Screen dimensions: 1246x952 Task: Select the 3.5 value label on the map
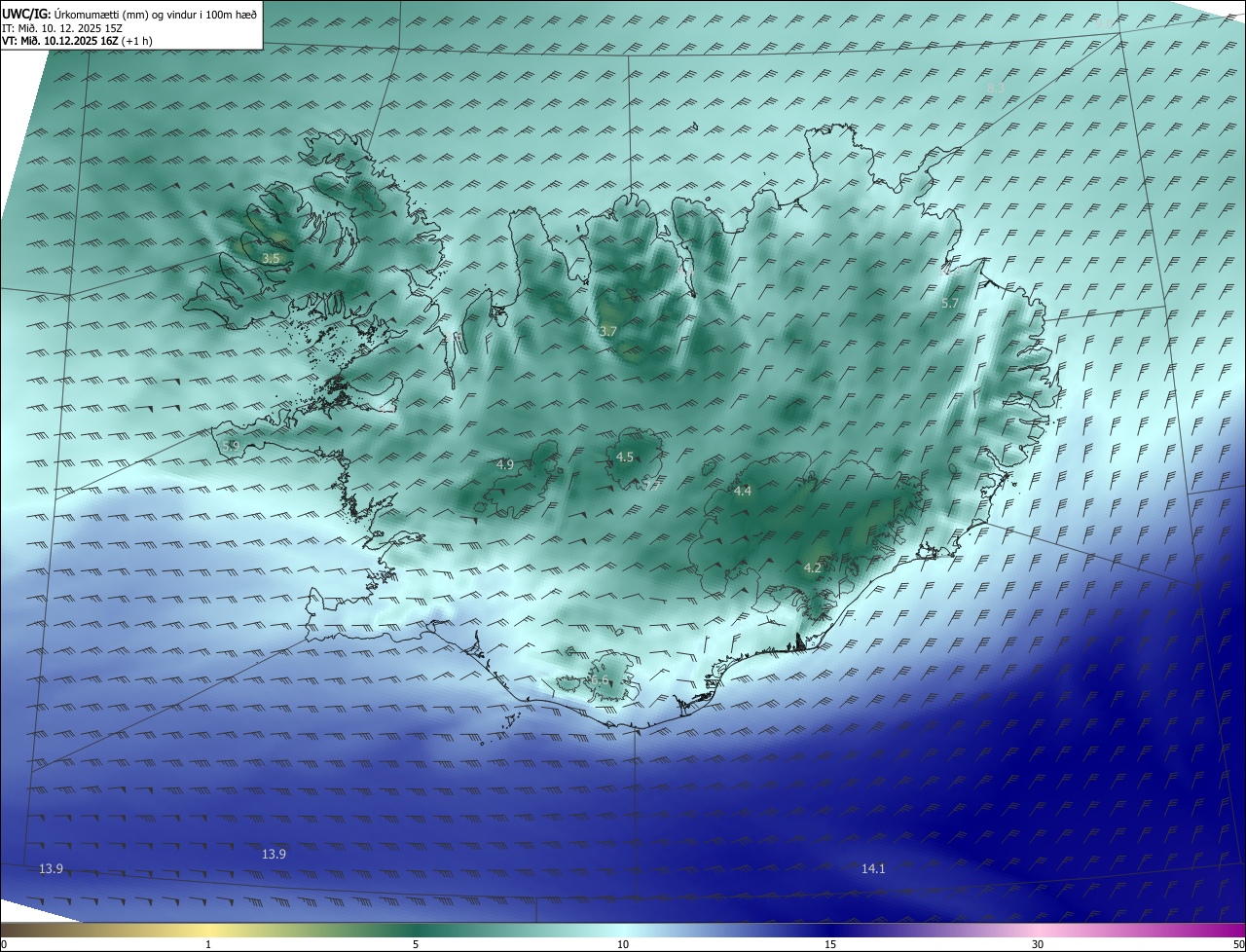coord(272,258)
